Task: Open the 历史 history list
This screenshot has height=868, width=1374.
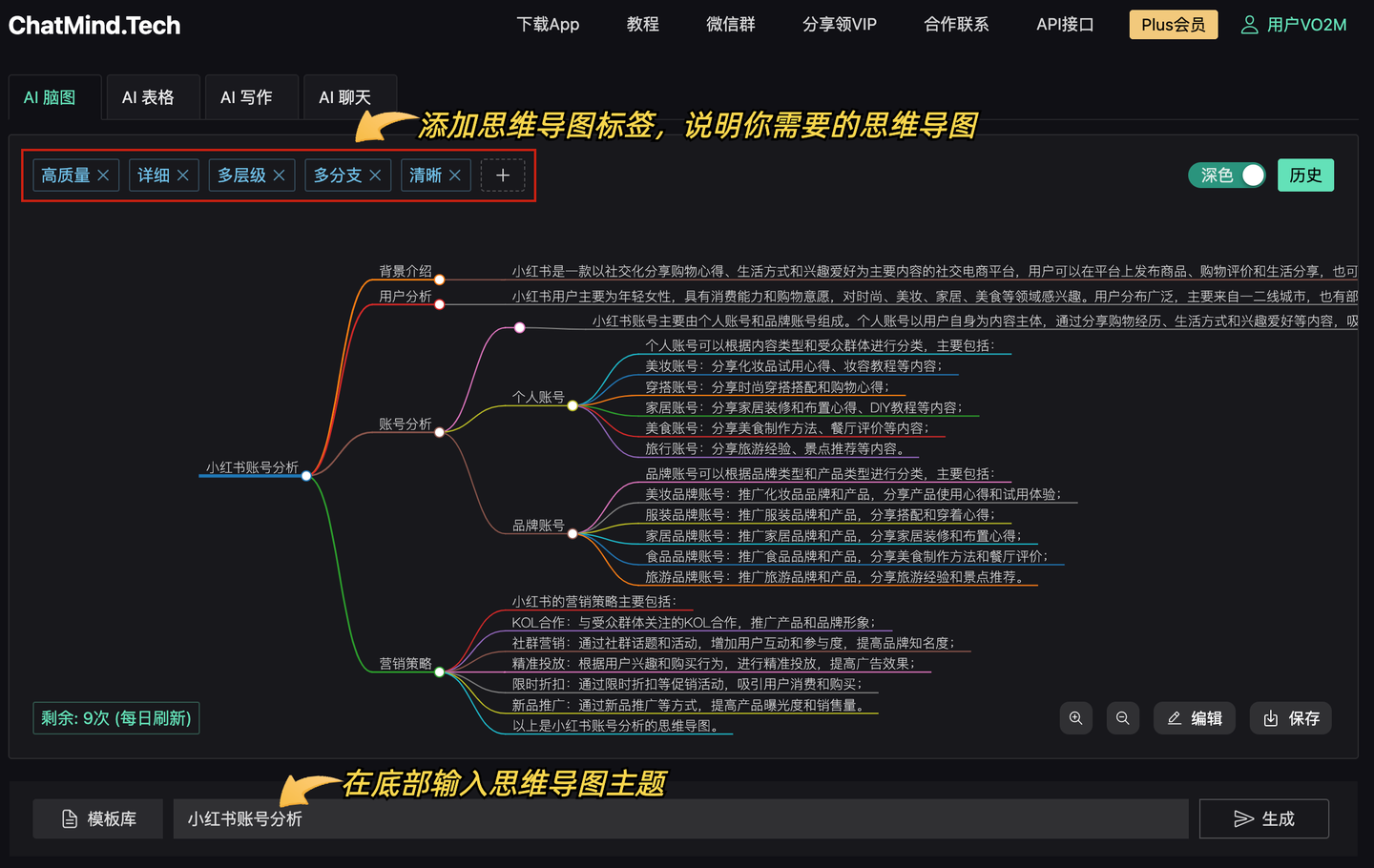Action: pyautogui.click(x=1305, y=176)
